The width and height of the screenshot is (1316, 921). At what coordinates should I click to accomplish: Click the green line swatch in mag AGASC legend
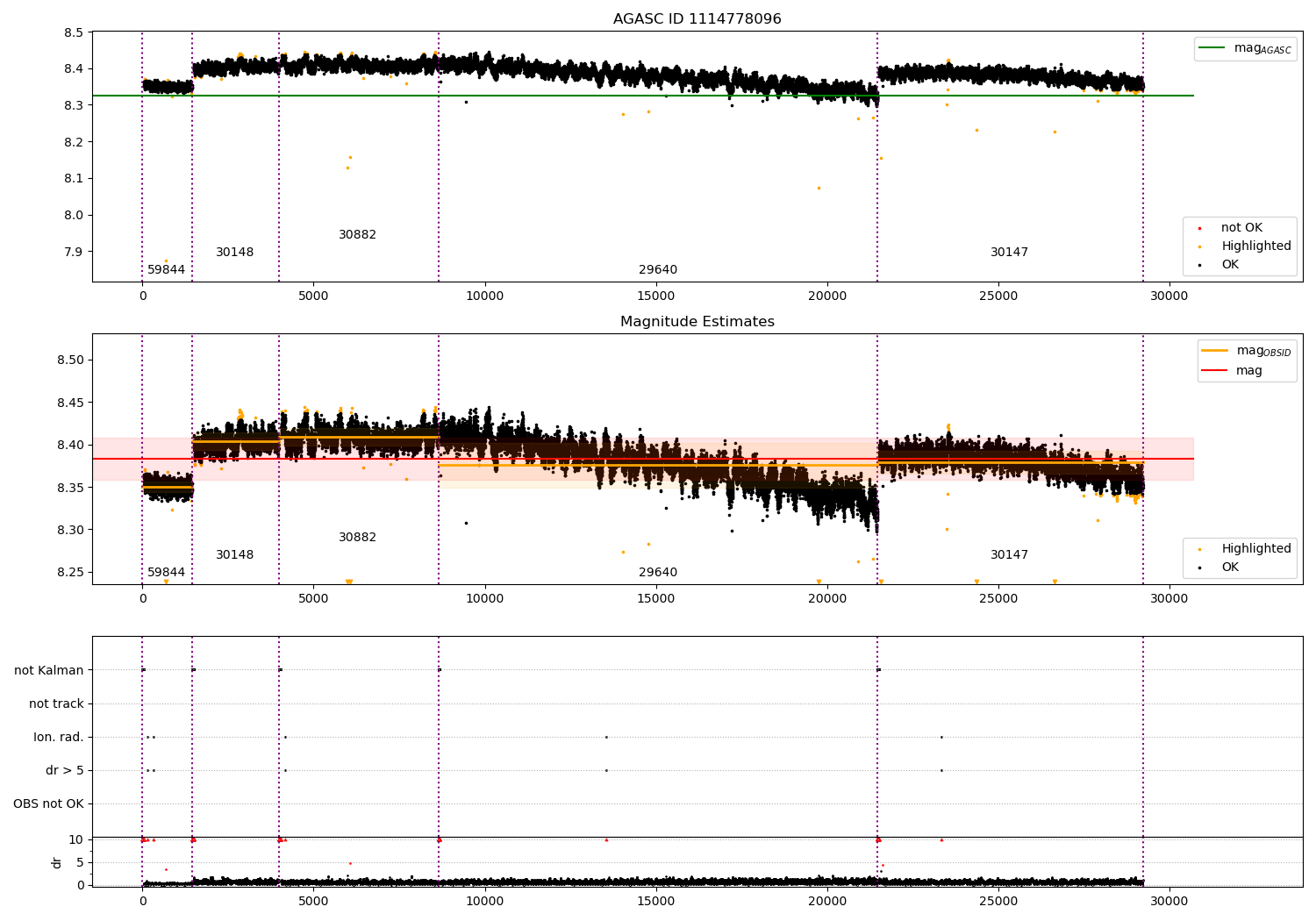click(1212, 48)
